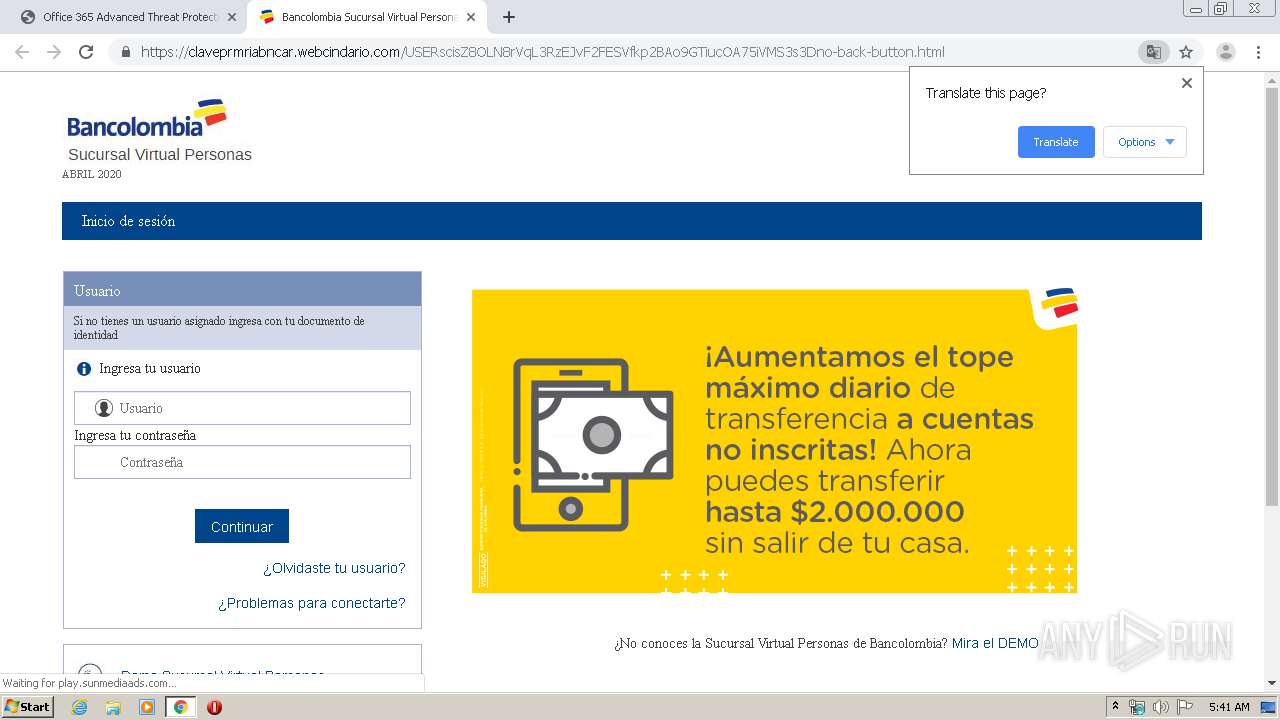Show hidden system tray icons arrow
The height and width of the screenshot is (720, 1280).
[x=1115, y=707]
